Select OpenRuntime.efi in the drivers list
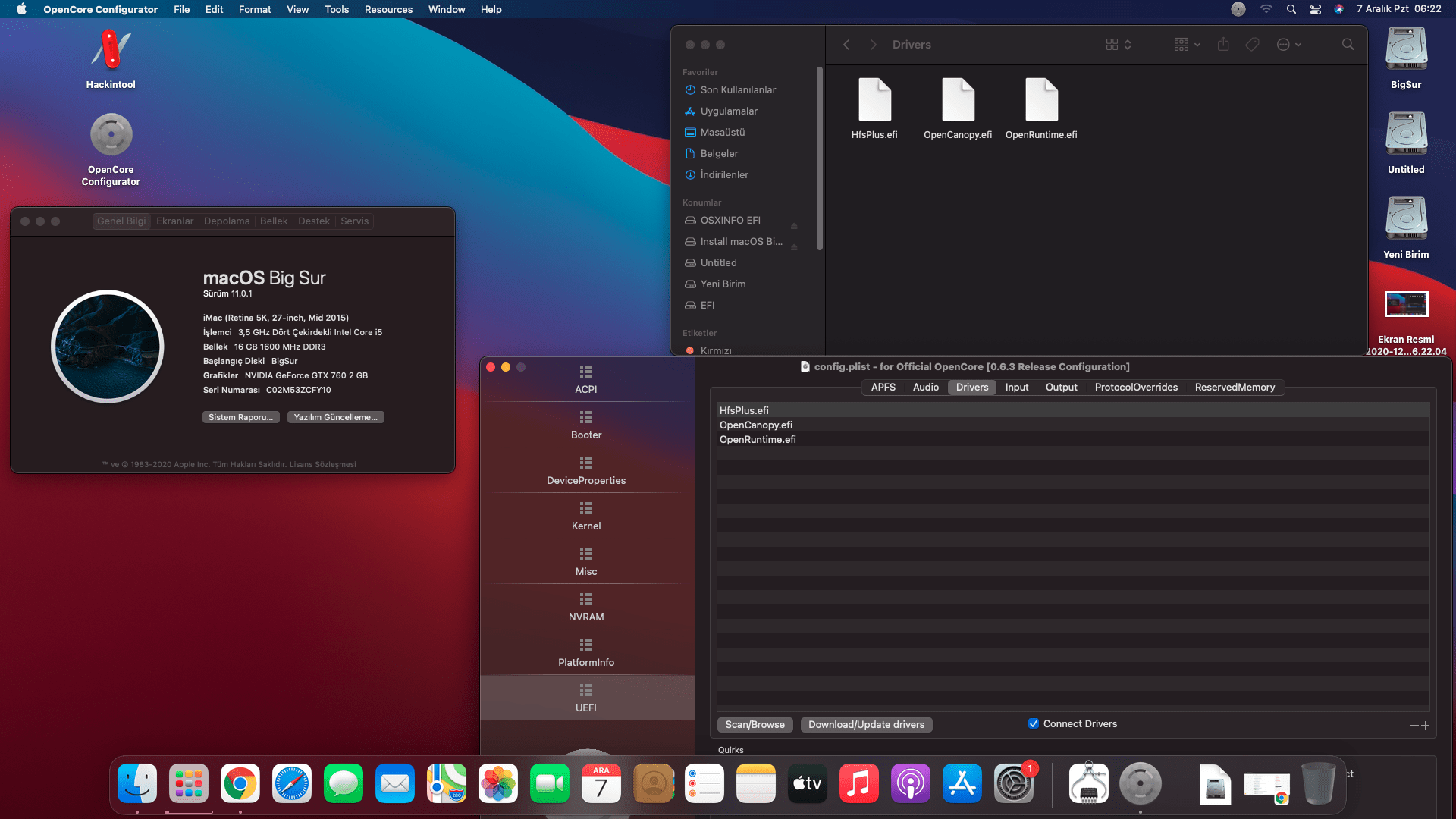The width and height of the screenshot is (1456, 819). coord(757,439)
